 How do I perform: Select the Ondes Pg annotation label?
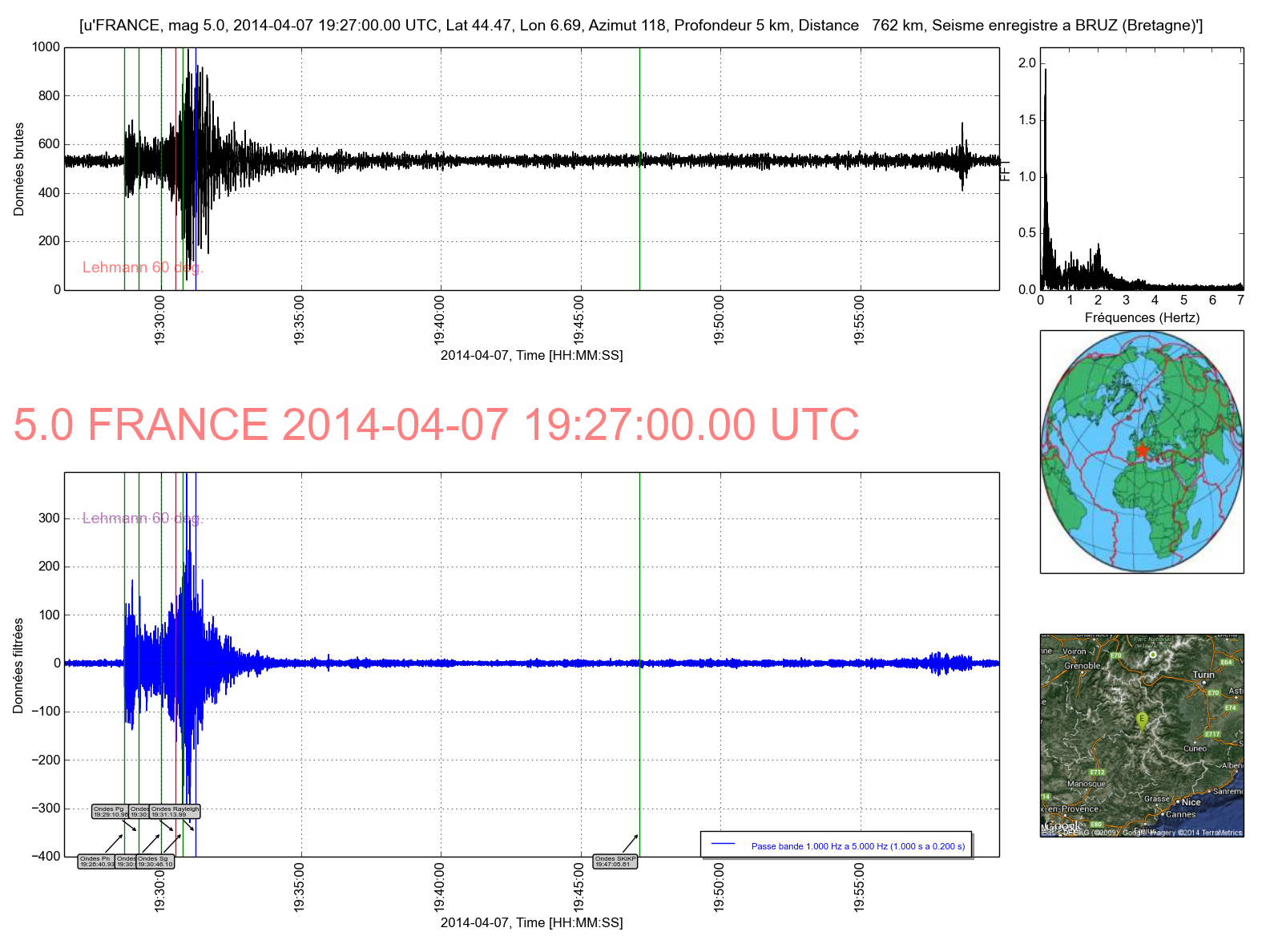(x=109, y=811)
